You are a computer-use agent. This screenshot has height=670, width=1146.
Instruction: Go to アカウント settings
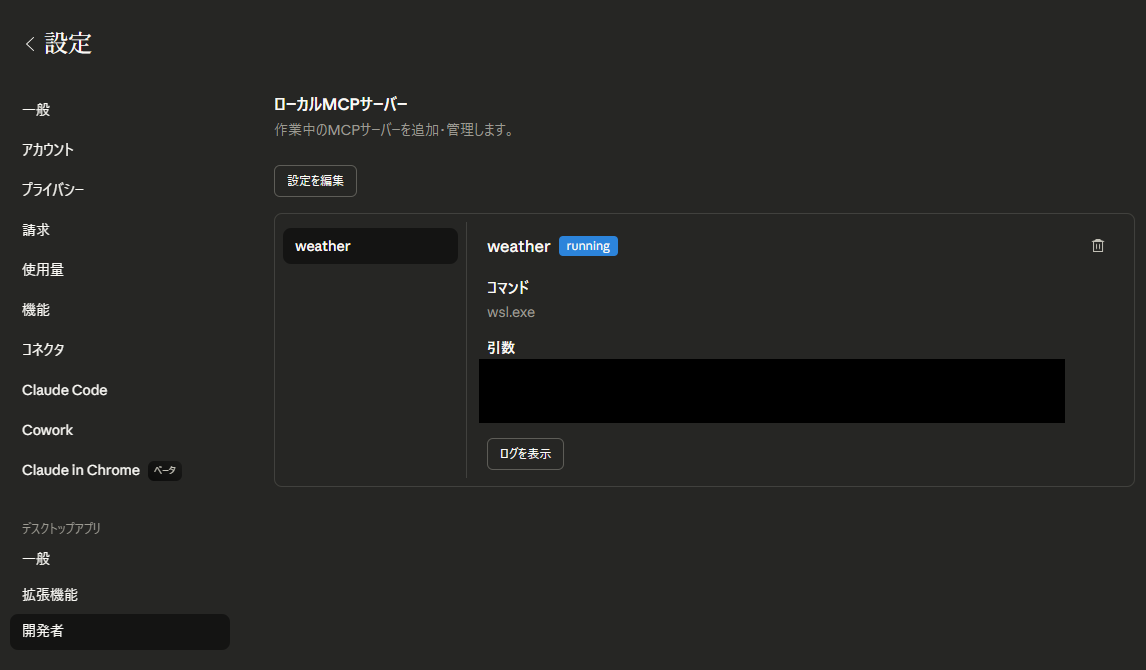pyautogui.click(x=48, y=150)
